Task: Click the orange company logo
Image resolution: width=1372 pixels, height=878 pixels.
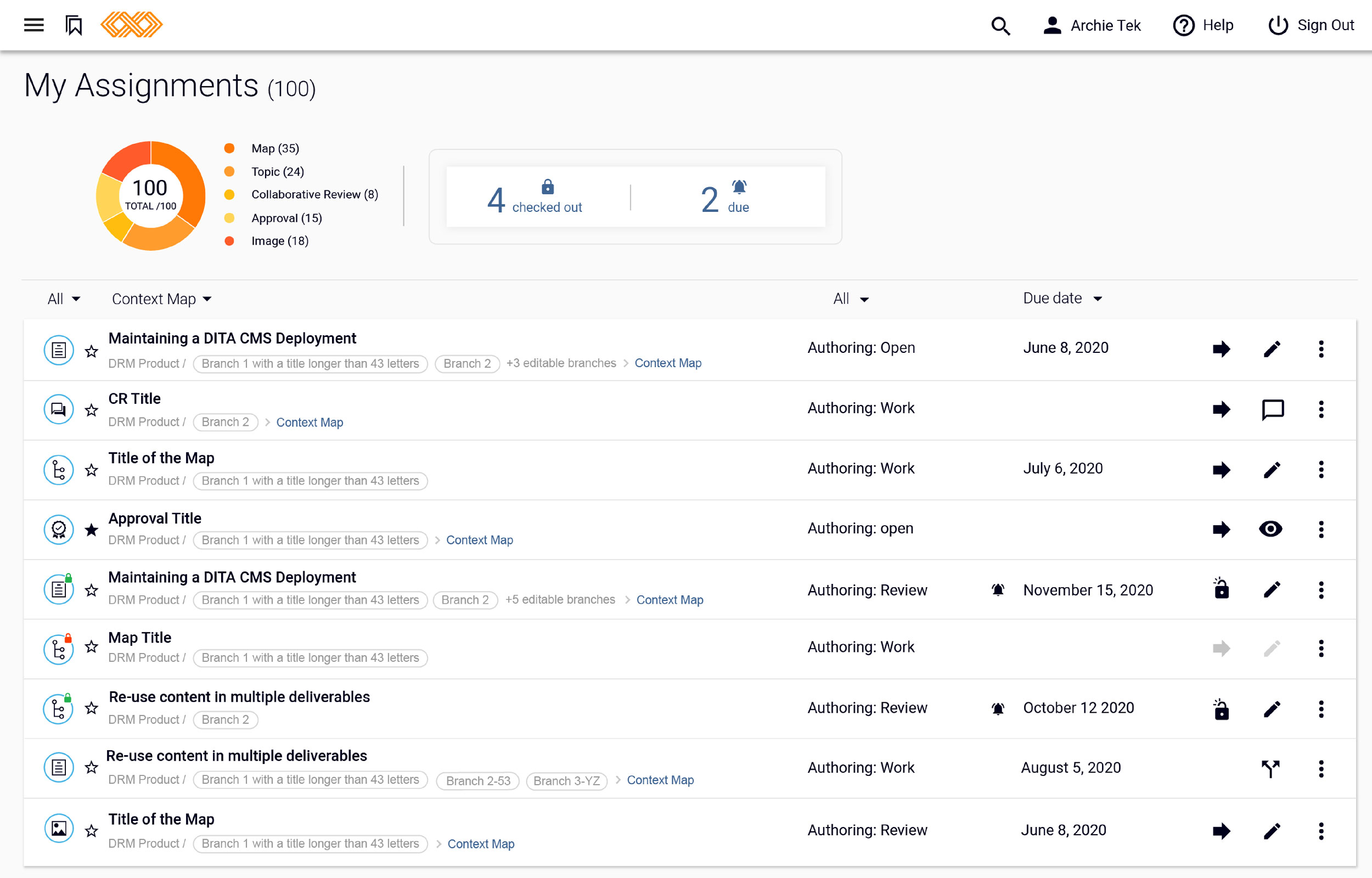Action: coord(132,25)
